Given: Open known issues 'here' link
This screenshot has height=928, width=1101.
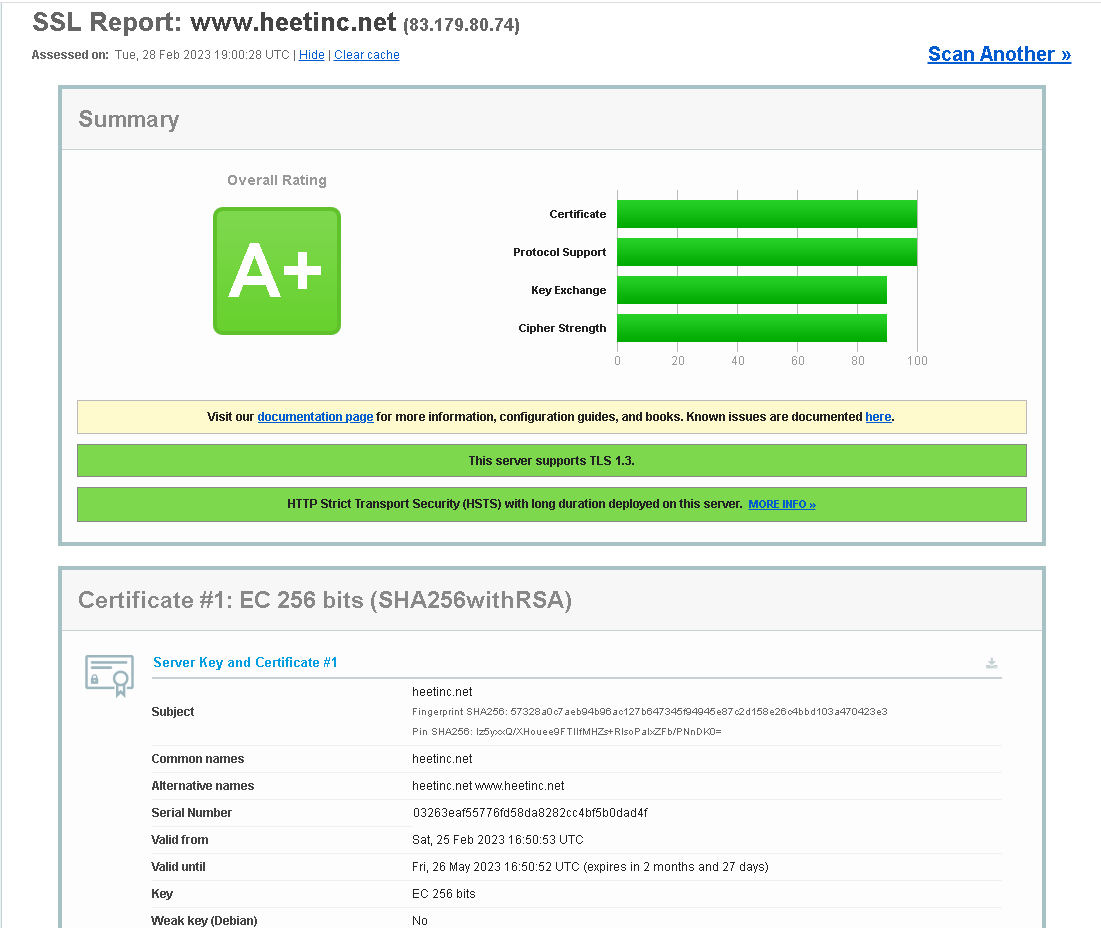Looking at the screenshot, I should click(x=878, y=416).
